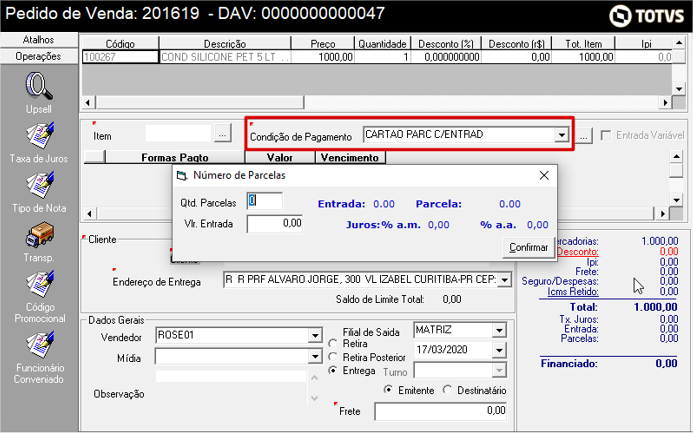This screenshot has width=693, height=433.
Task: Click the up arrow of the item grid scrollbar
Action: click(679, 43)
